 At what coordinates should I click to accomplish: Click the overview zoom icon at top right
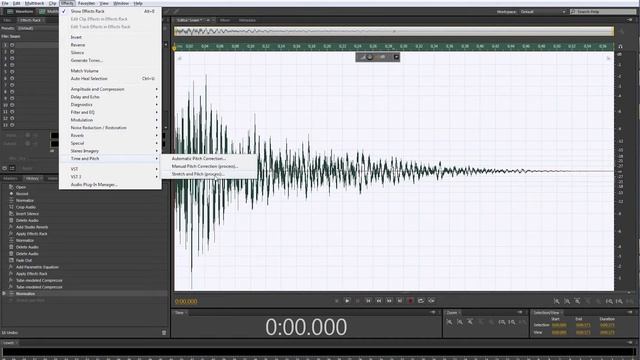pyautogui.click(x=622, y=31)
